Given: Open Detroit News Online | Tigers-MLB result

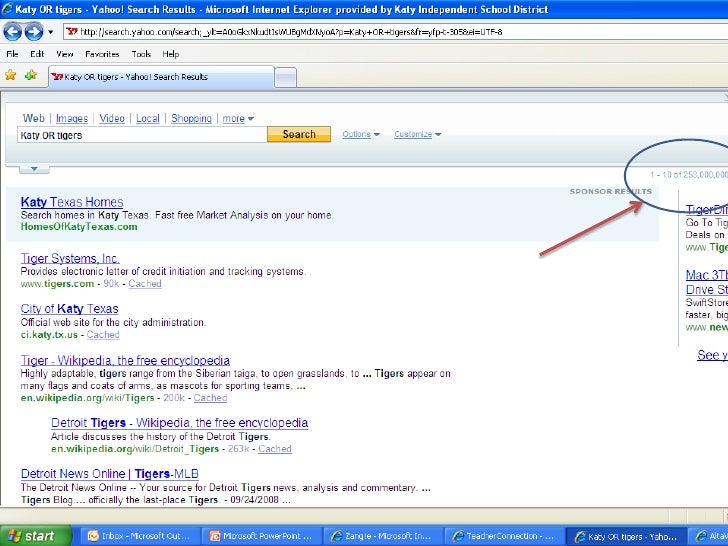Looking at the screenshot, I should pos(110,474).
